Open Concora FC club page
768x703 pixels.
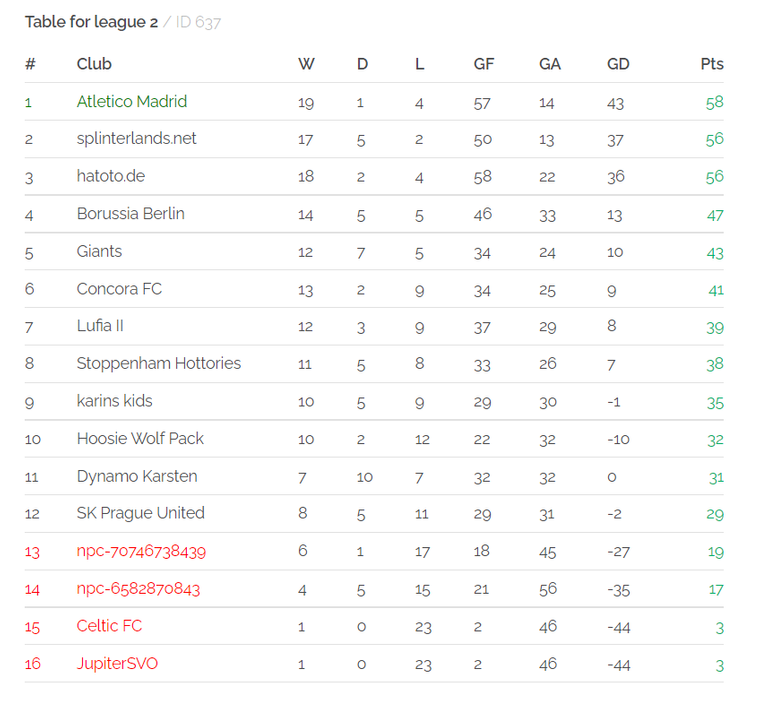(x=119, y=289)
